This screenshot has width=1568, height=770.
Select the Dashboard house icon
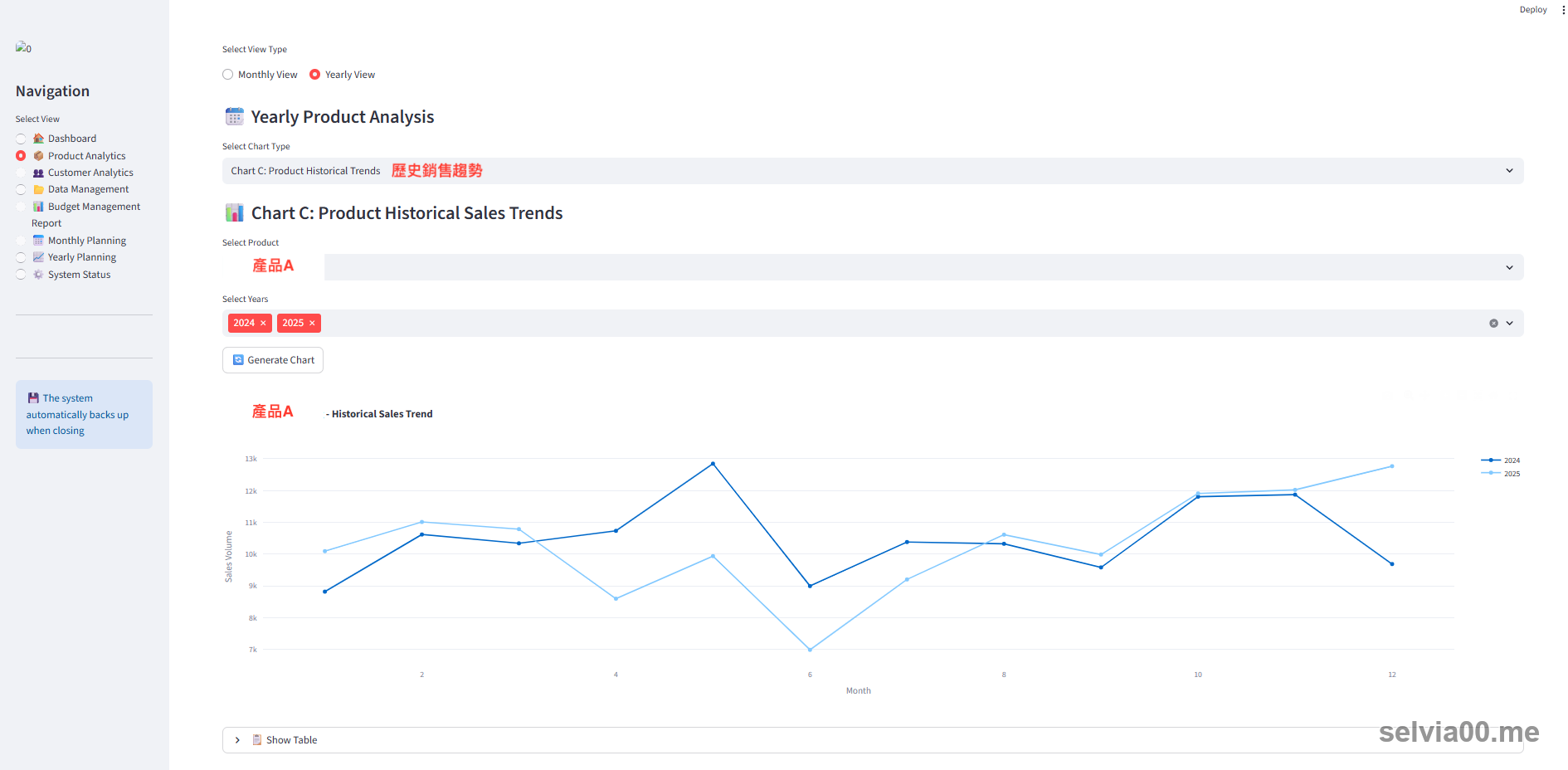coord(38,139)
